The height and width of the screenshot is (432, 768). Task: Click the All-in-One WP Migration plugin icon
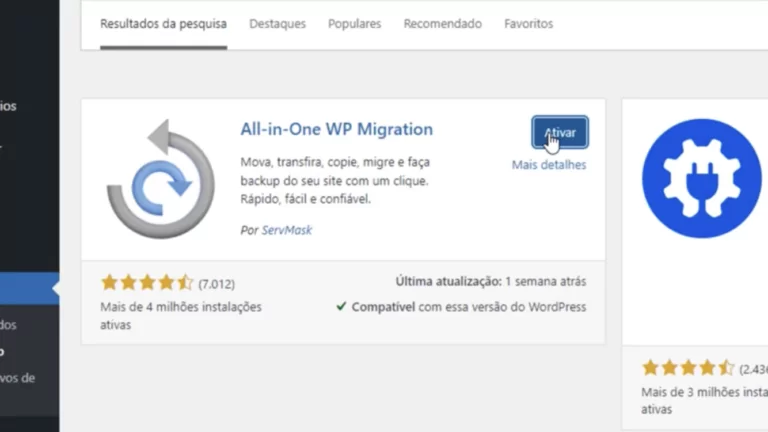point(161,179)
